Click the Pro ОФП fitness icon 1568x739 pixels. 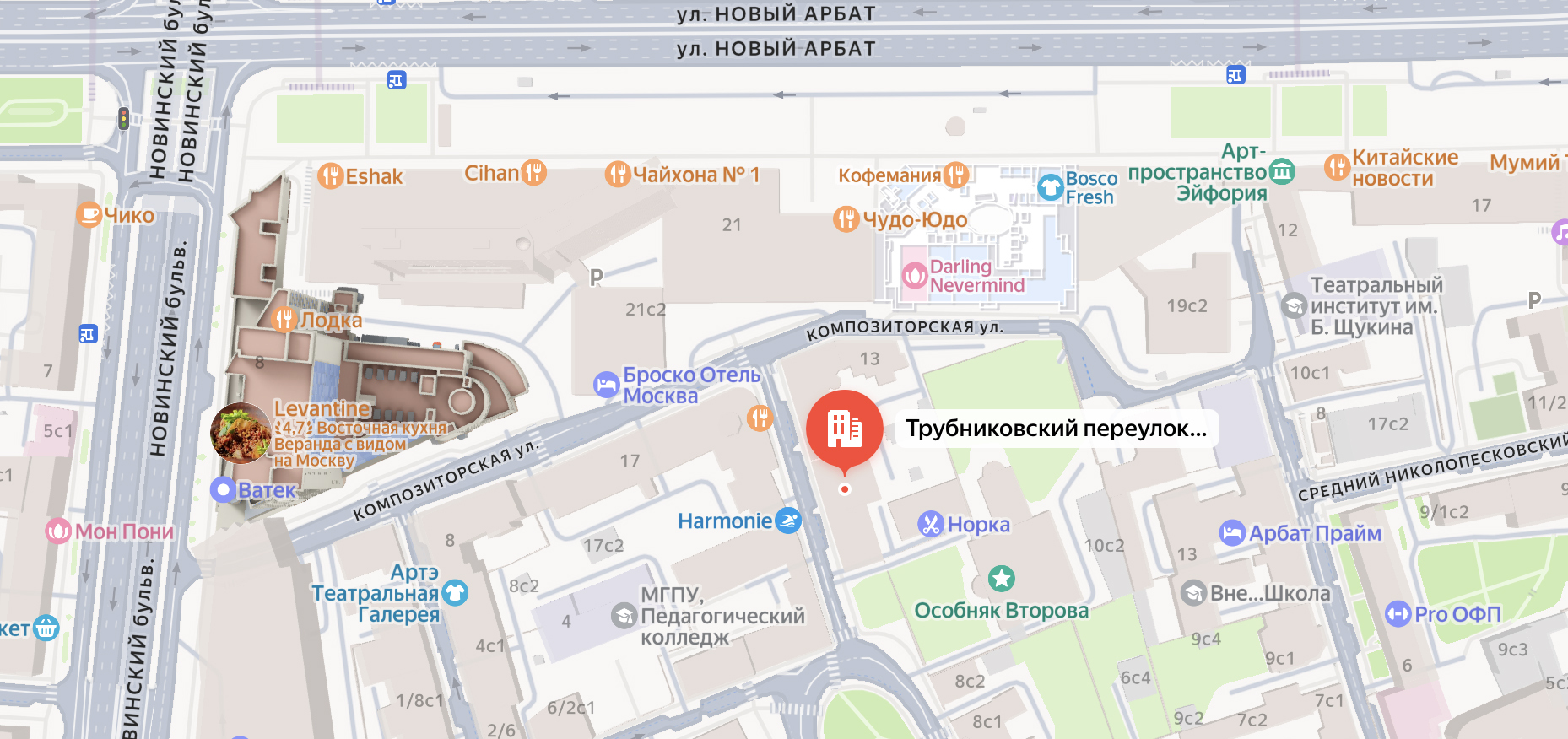1398,613
